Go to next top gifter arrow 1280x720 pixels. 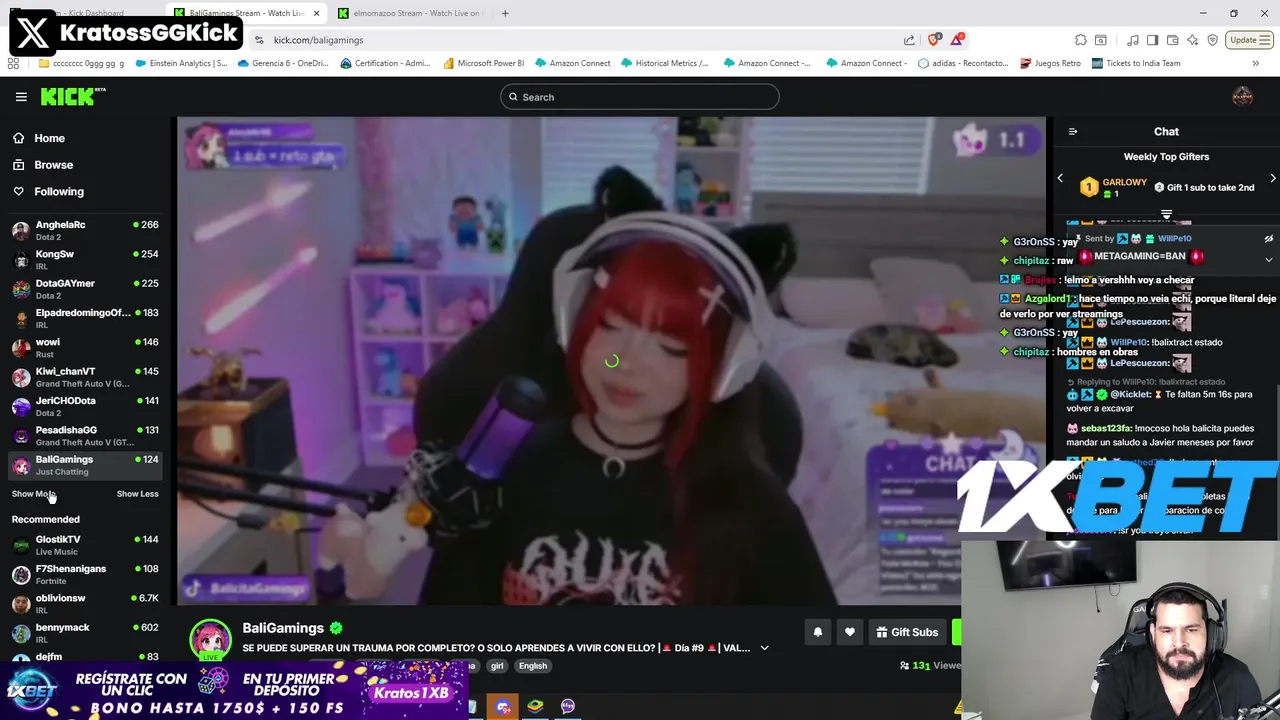click(1272, 179)
